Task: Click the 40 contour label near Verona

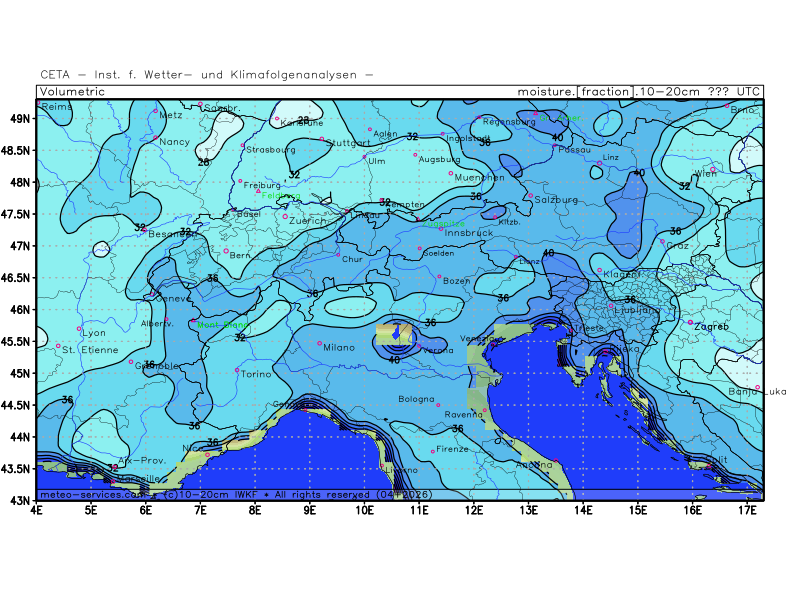Action: click(394, 359)
